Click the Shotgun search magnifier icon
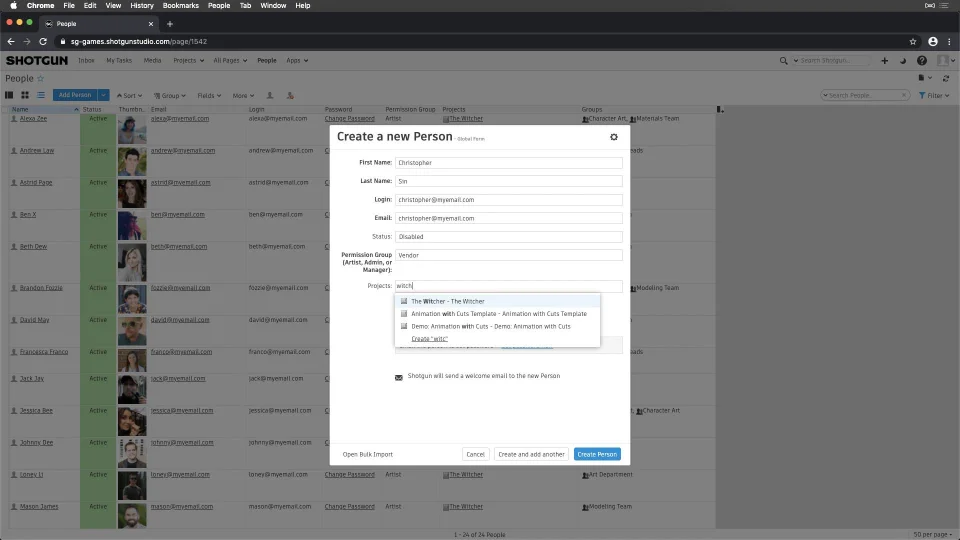The height and width of the screenshot is (540, 960). pyautogui.click(x=783, y=61)
